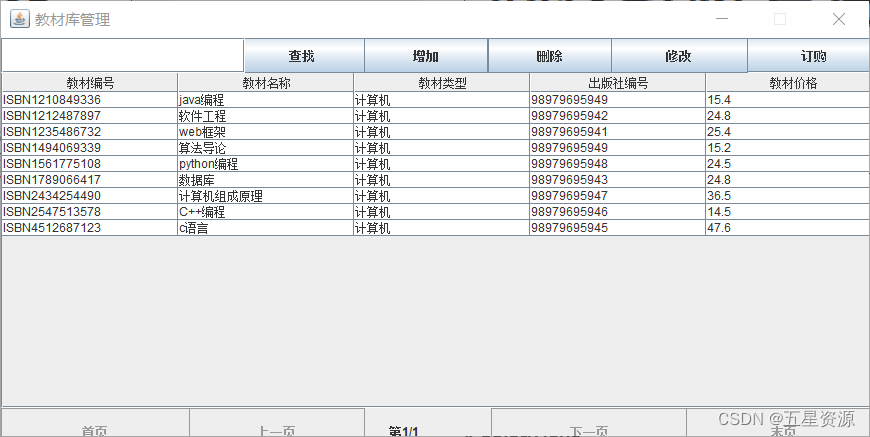
Task: Minimize the 教材库管理 window
Action: (722, 19)
